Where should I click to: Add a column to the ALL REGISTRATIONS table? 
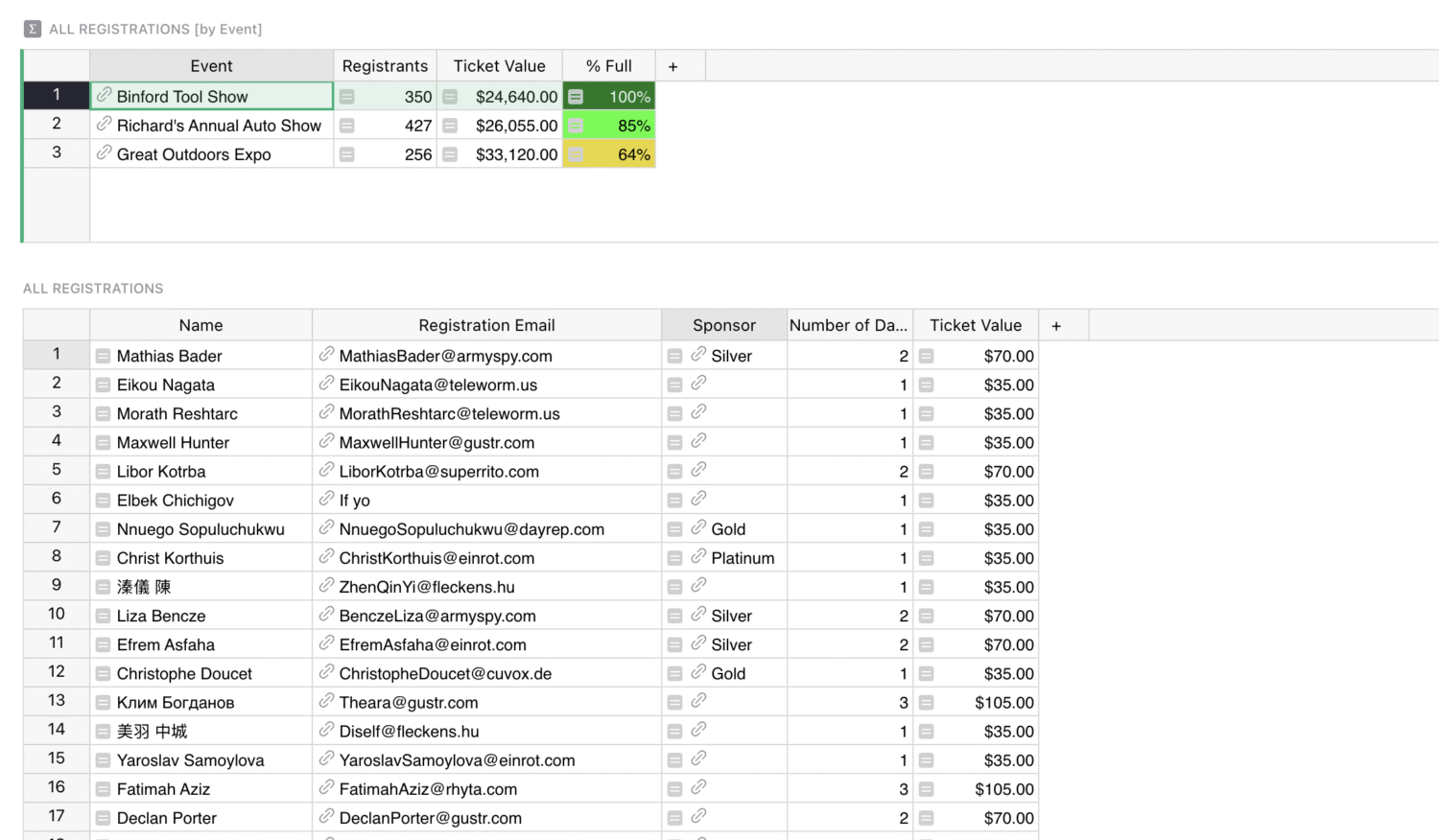coord(1056,326)
